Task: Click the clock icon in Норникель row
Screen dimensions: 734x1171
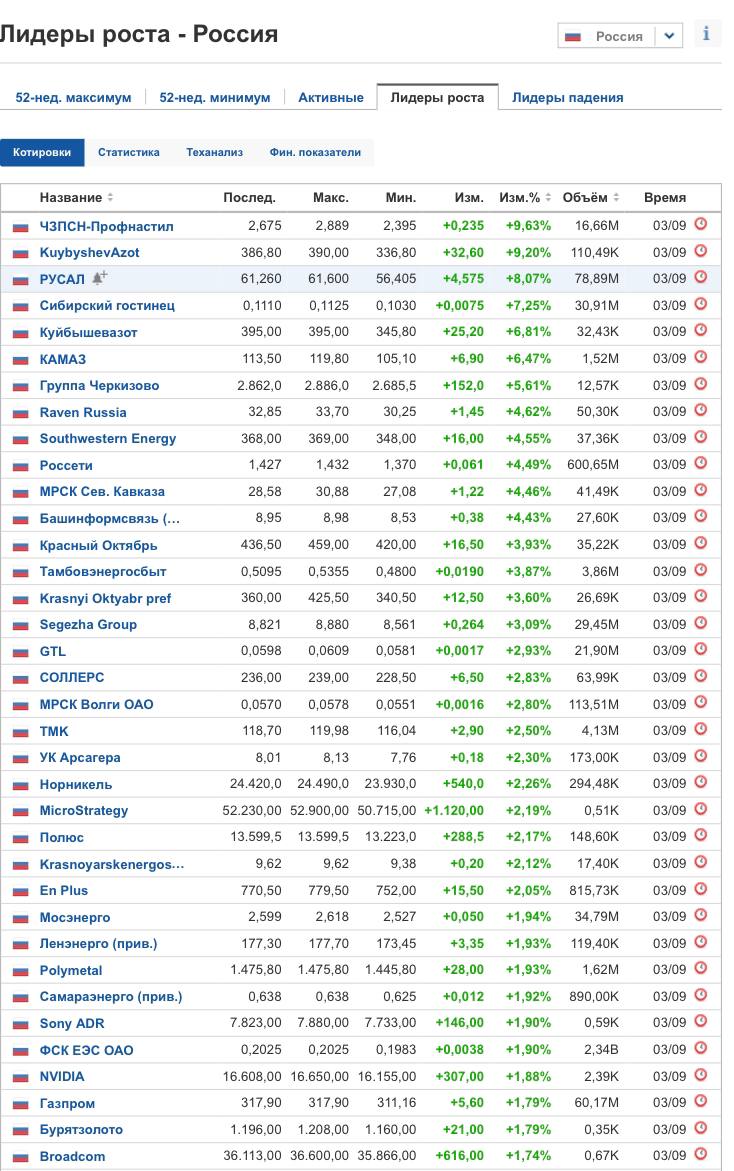Action: tap(700, 782)
